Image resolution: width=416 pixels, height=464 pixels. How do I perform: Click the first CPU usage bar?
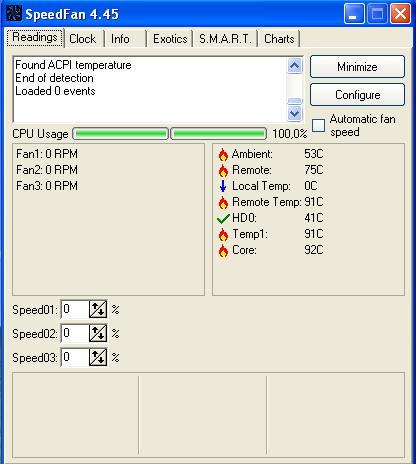click(x=120, y=134)
